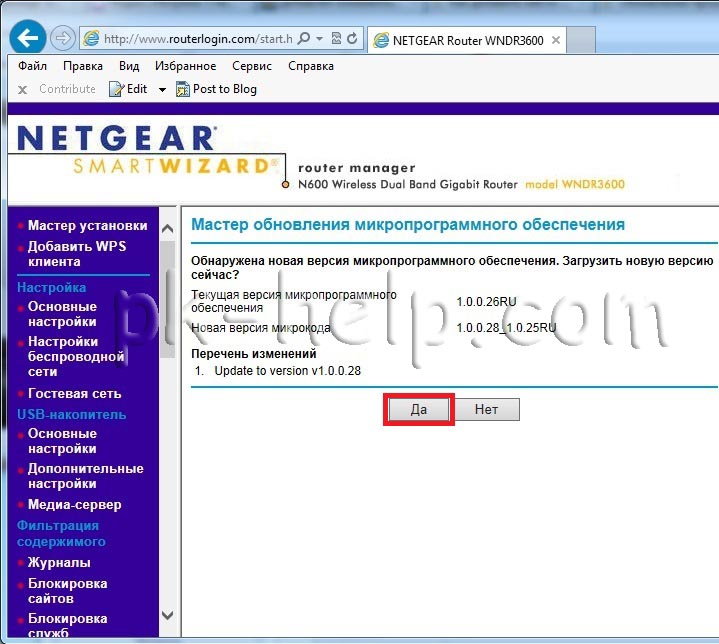
Task: Click current firmware version 1.0.0.26RU
Action: 487,302
